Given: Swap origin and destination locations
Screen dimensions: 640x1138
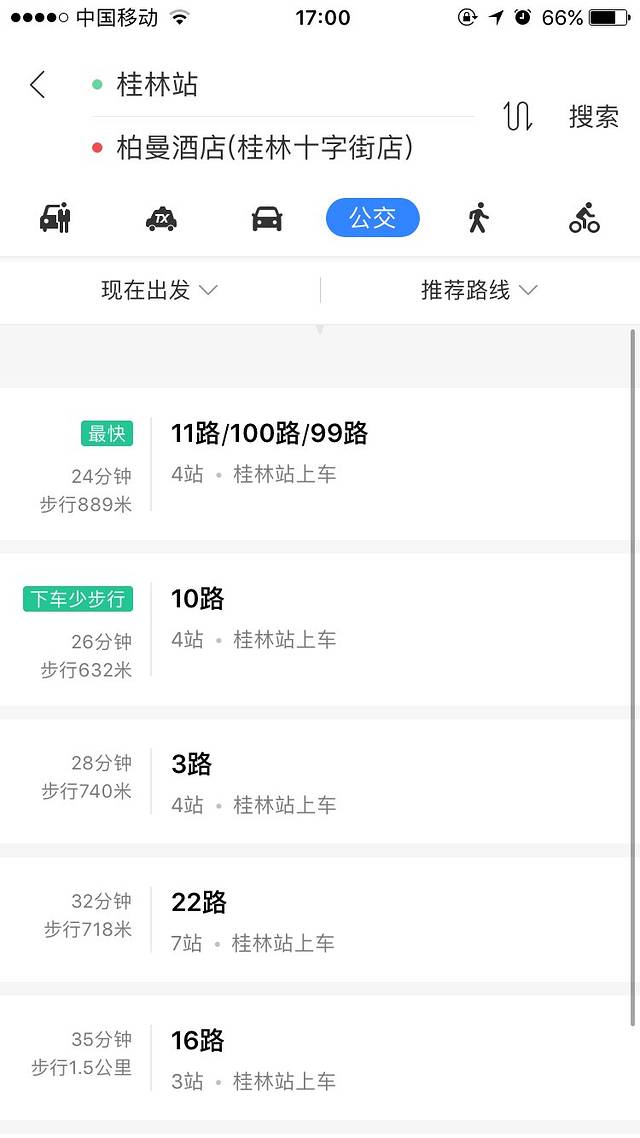Looking at the screenshot, I should click(x=518, y=117).
